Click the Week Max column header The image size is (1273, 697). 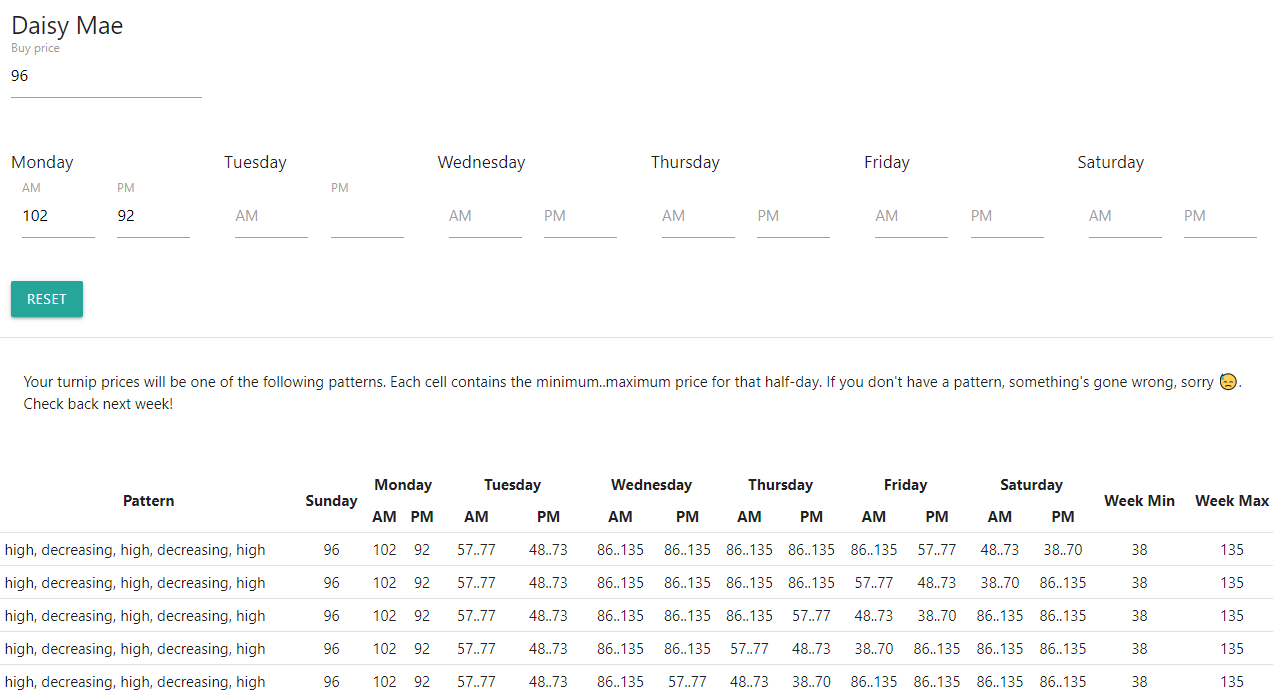[1232, 501]
